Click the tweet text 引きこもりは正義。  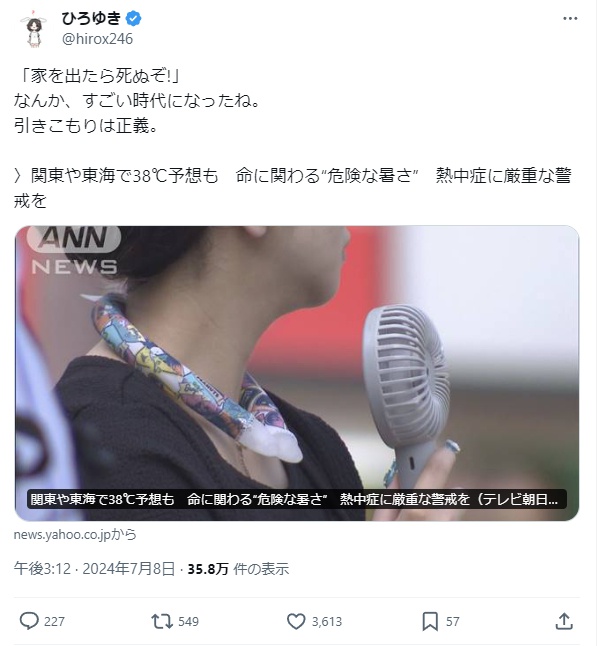coord(86,126)
